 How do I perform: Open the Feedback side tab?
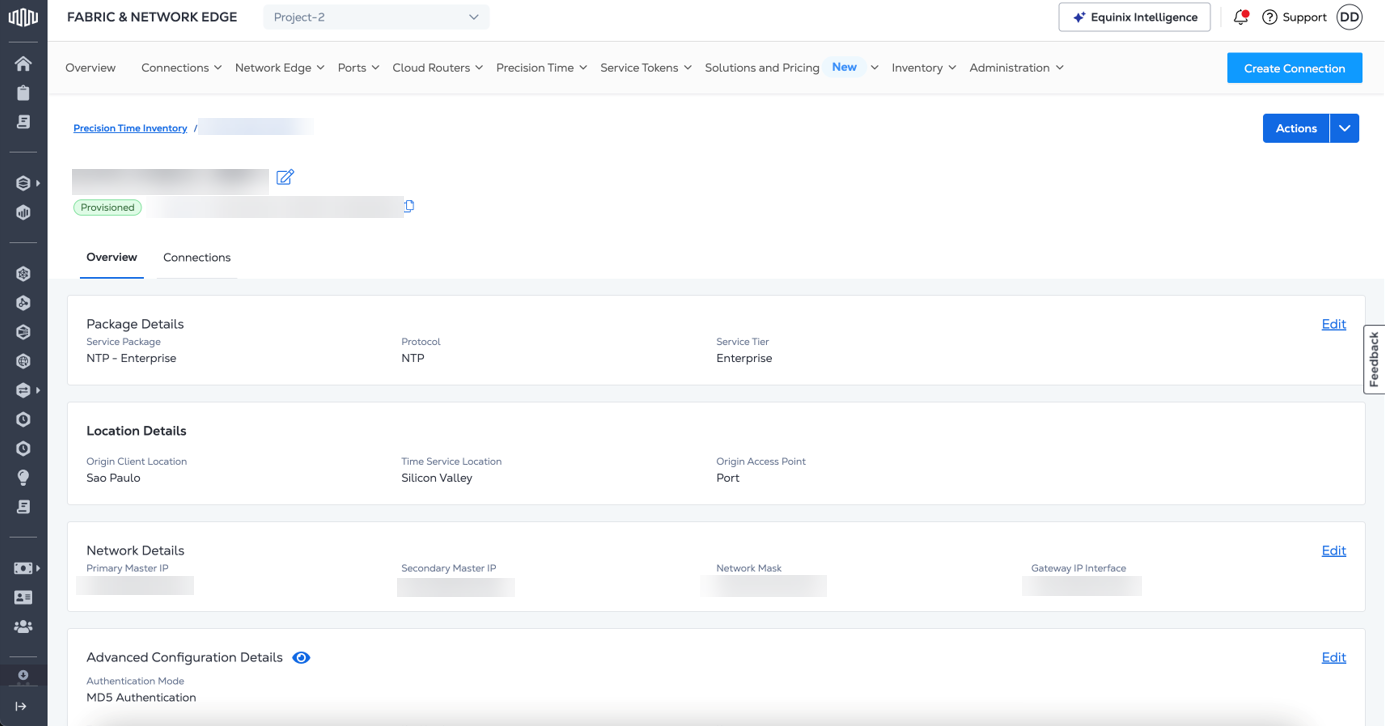[x=1374, y=360]
